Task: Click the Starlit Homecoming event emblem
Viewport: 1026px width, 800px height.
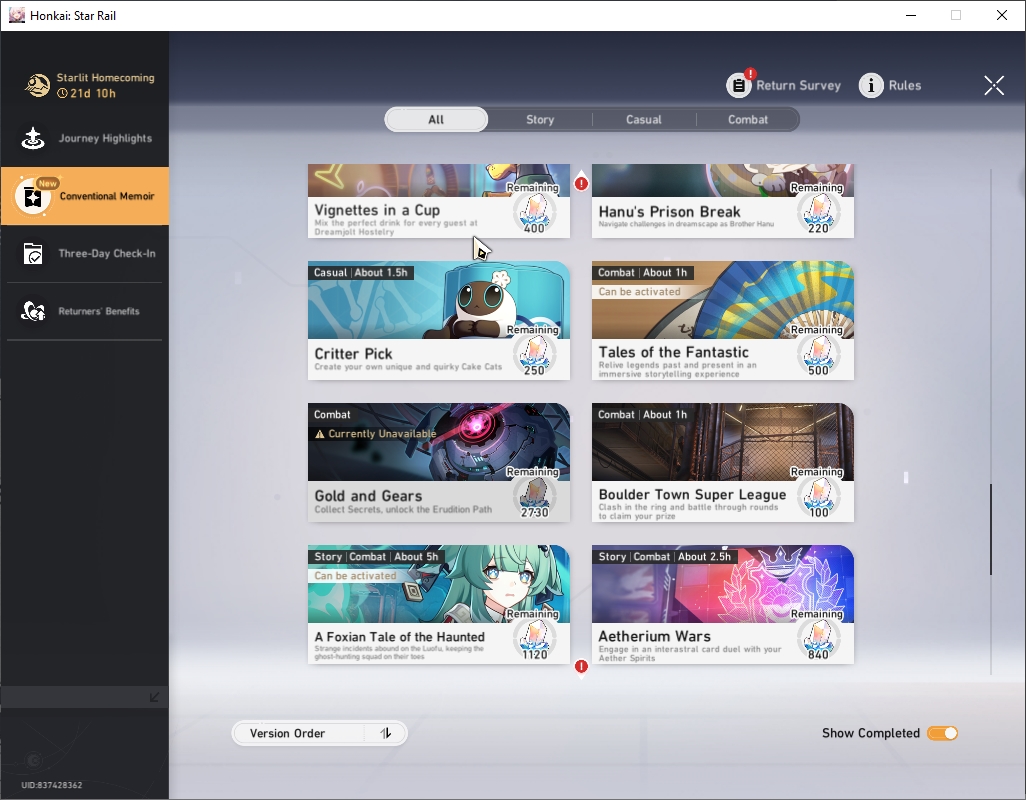Action: tap(37, 85)
